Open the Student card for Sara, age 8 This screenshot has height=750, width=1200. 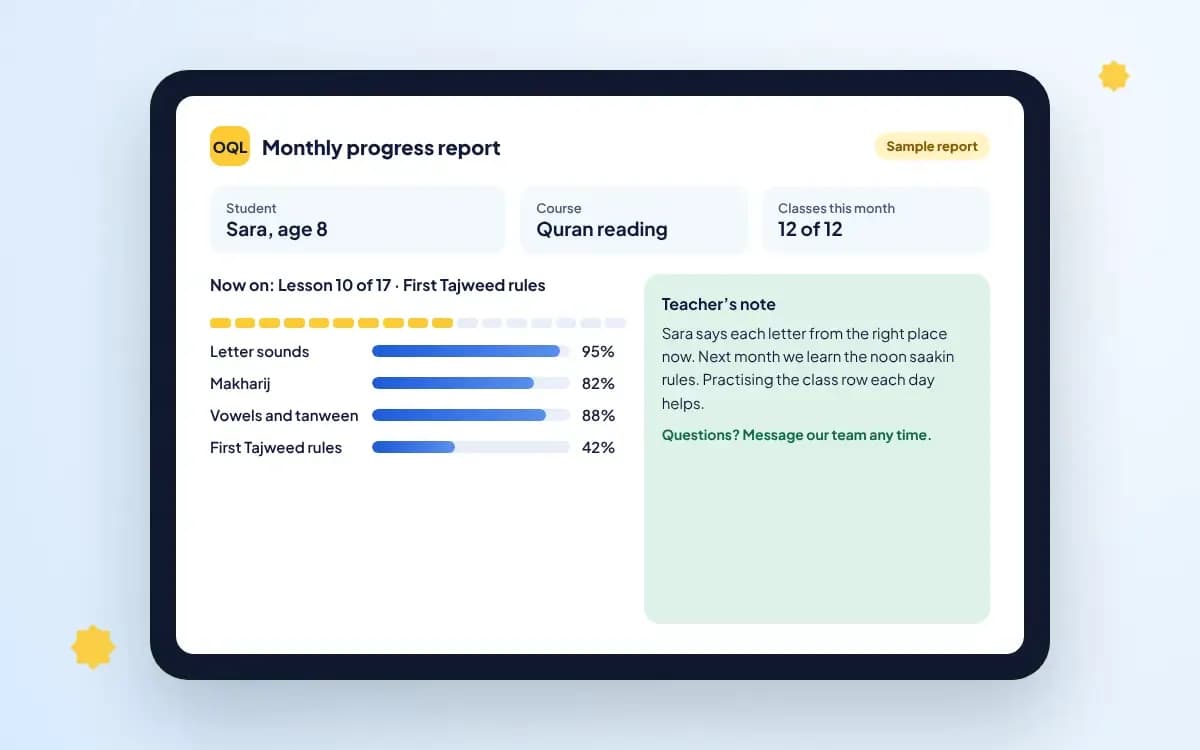[358, 220]
